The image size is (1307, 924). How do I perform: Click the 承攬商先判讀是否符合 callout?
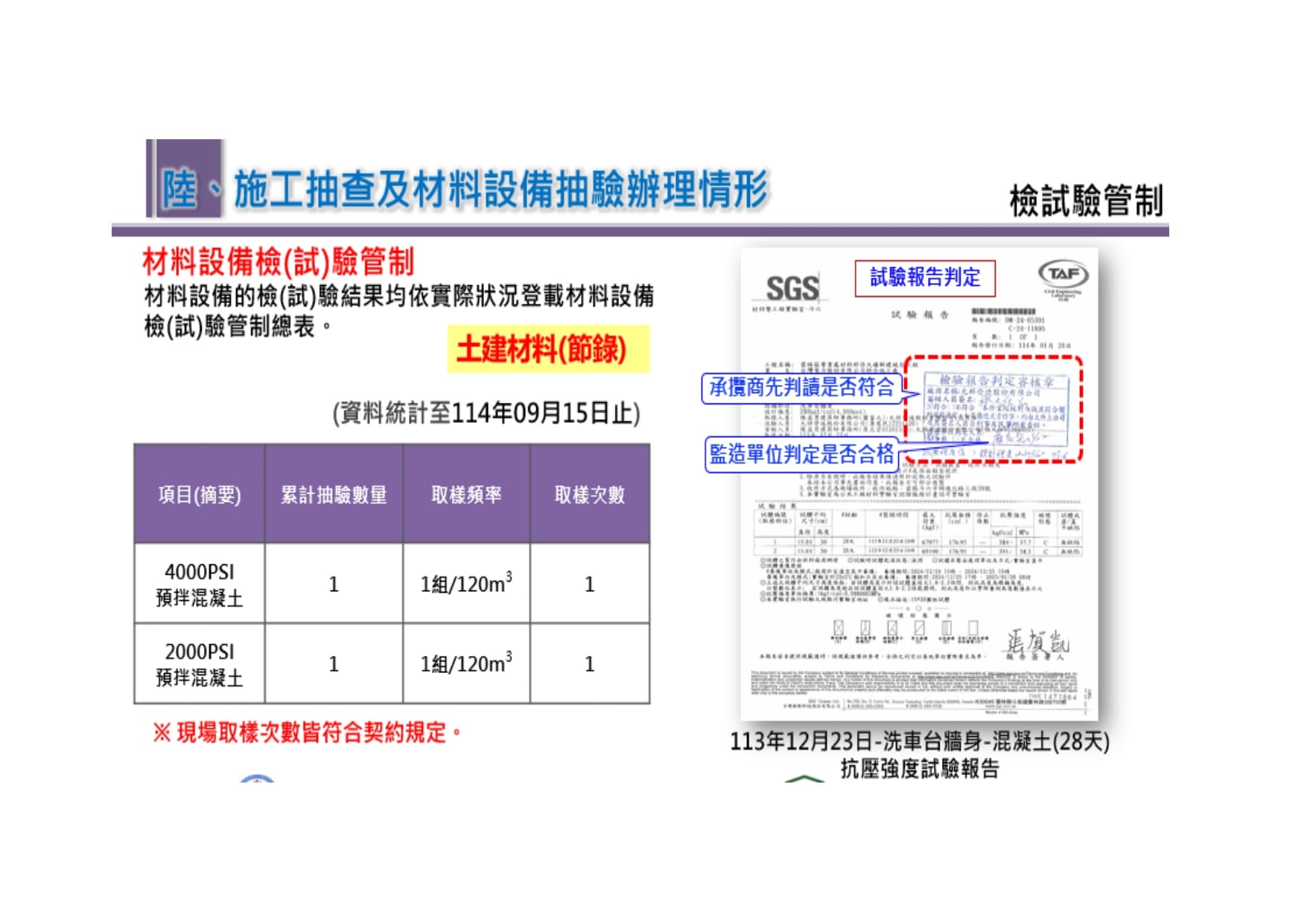(802, 388)
